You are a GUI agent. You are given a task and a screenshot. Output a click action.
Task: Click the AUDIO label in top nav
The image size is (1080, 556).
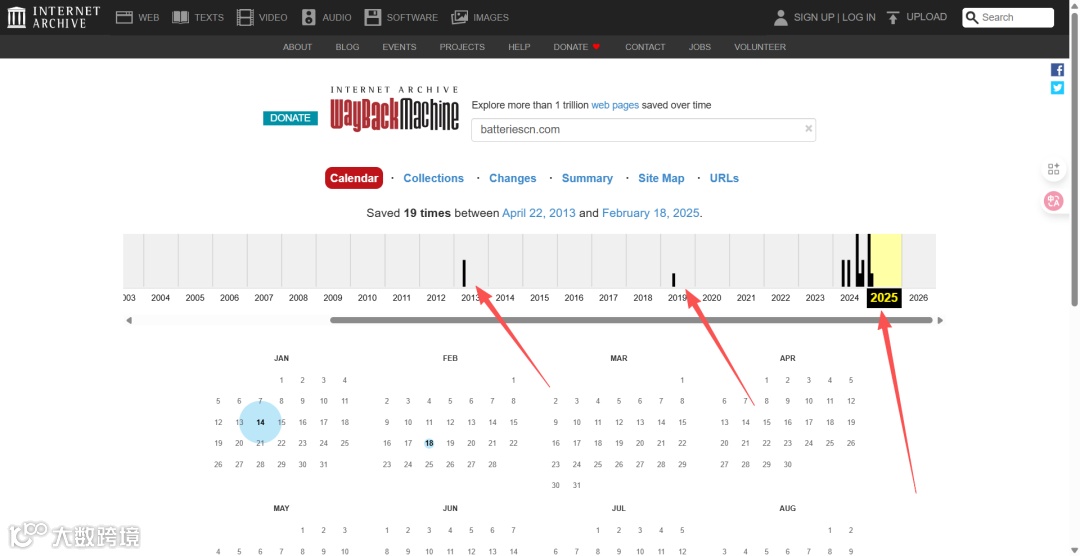[x=337, y=17]
